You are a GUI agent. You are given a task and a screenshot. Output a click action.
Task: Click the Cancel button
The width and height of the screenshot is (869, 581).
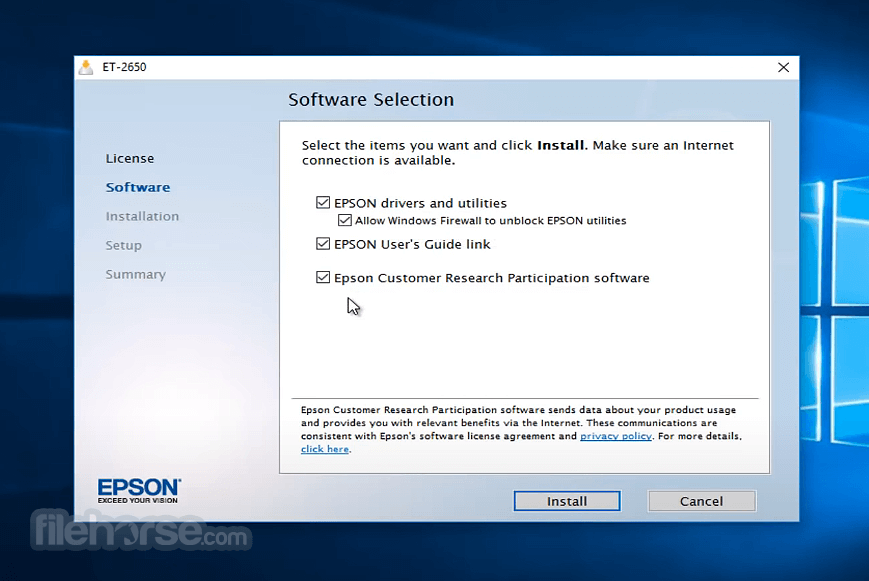702,501
